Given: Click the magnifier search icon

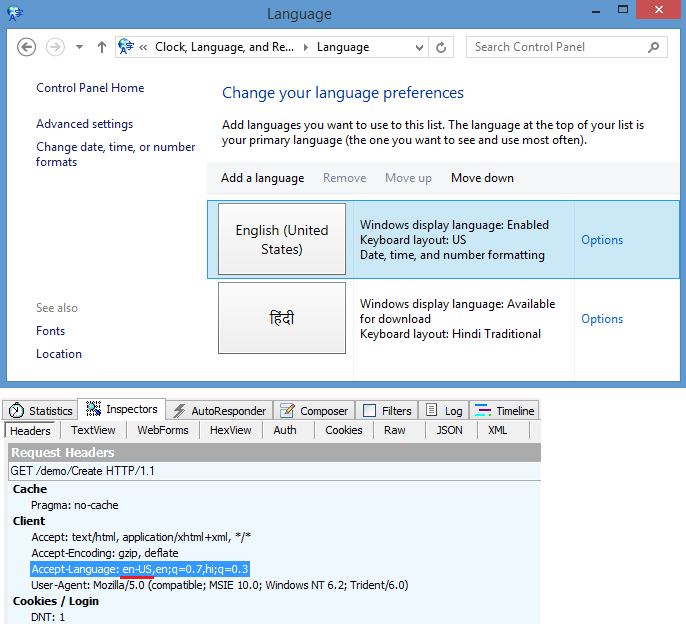Looking at the screenshot, I should 654,47.
